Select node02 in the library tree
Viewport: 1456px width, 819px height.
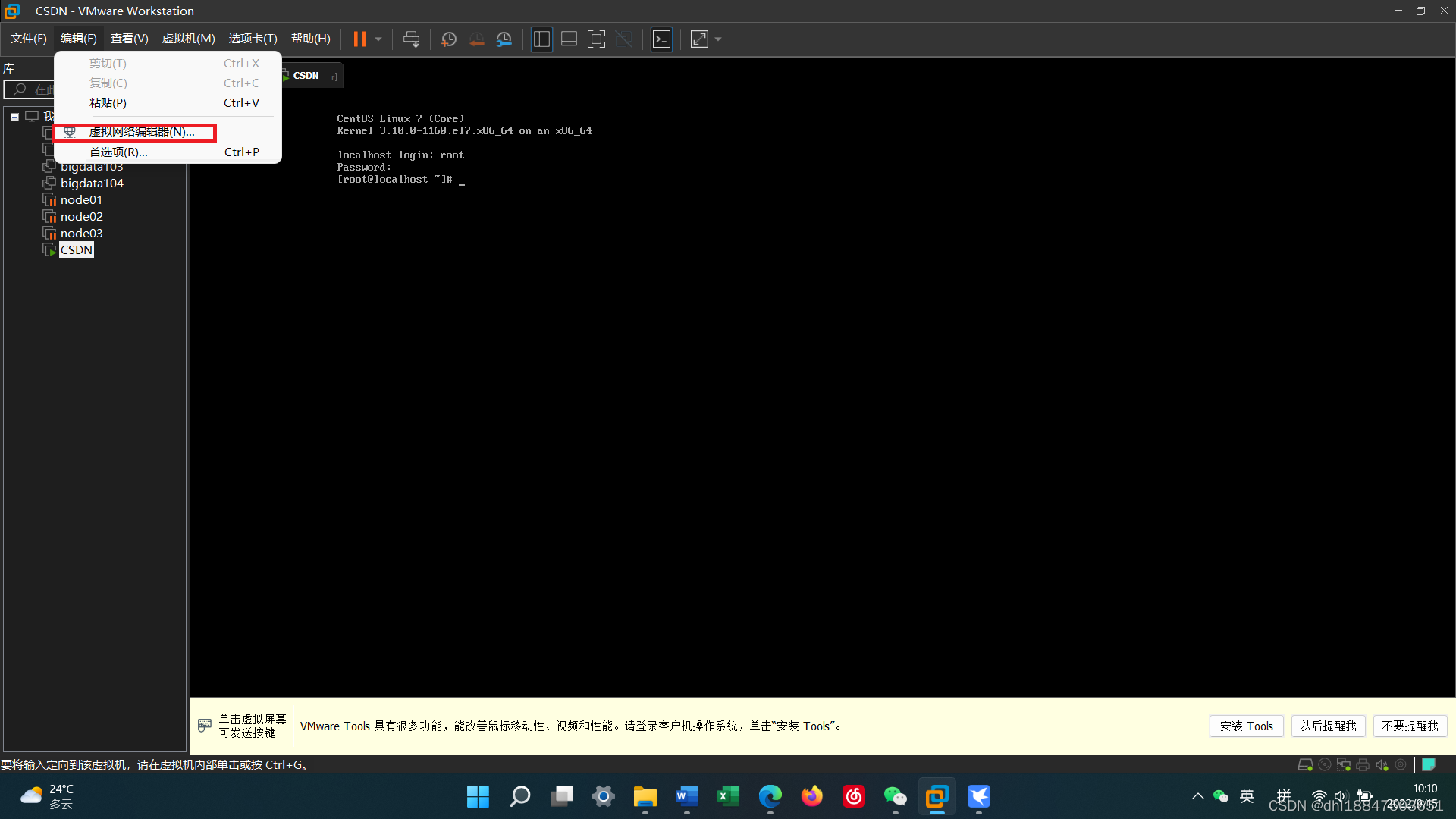coord(81,217)
